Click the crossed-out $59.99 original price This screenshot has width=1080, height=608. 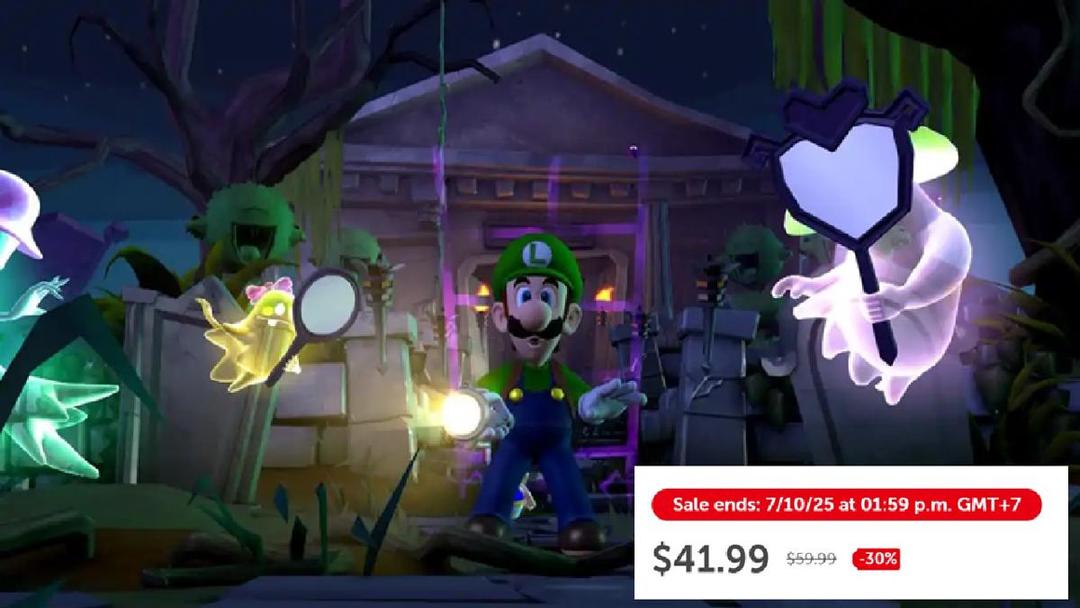811,558
